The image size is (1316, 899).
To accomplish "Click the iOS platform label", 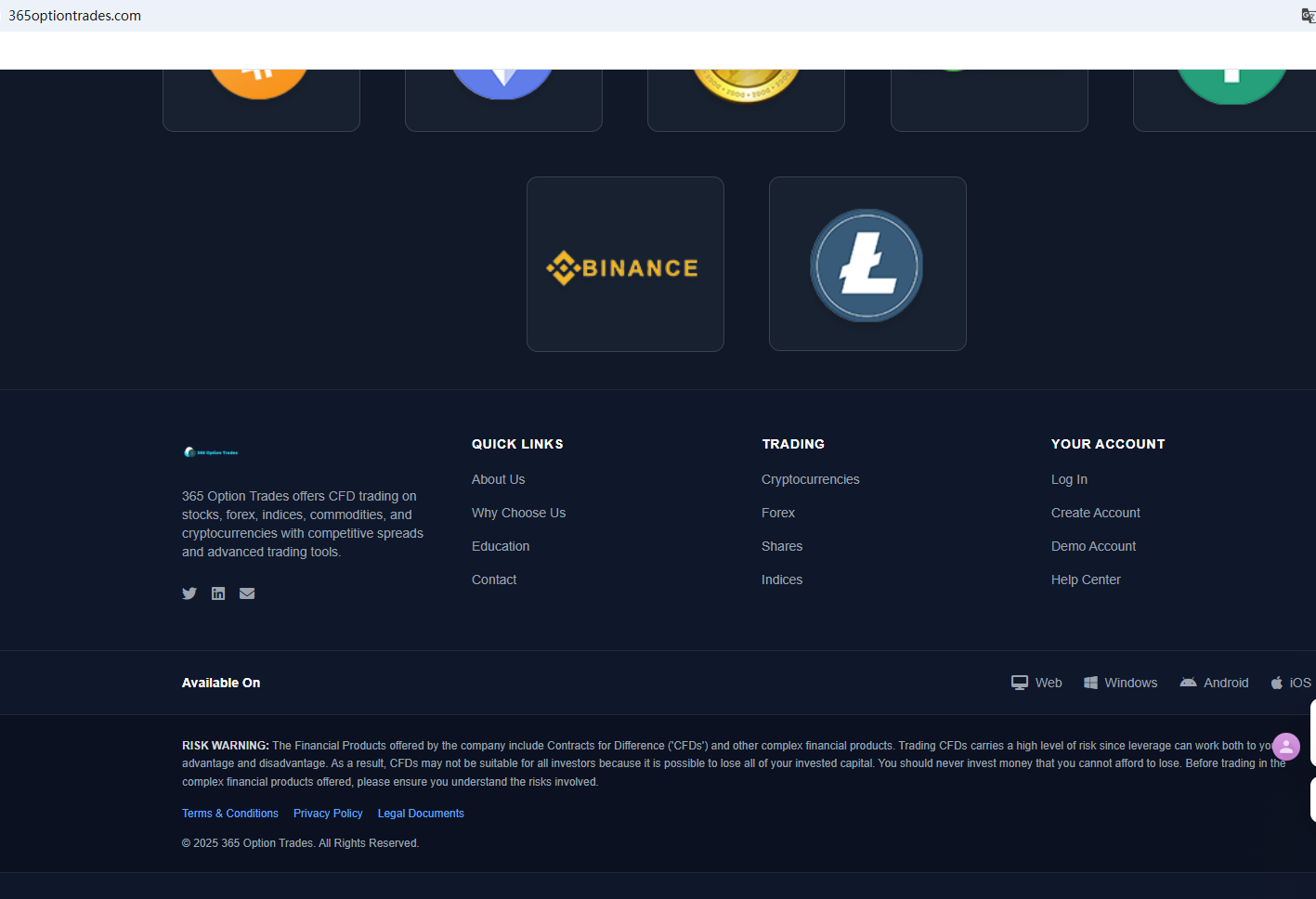I will coord(1300,683).
